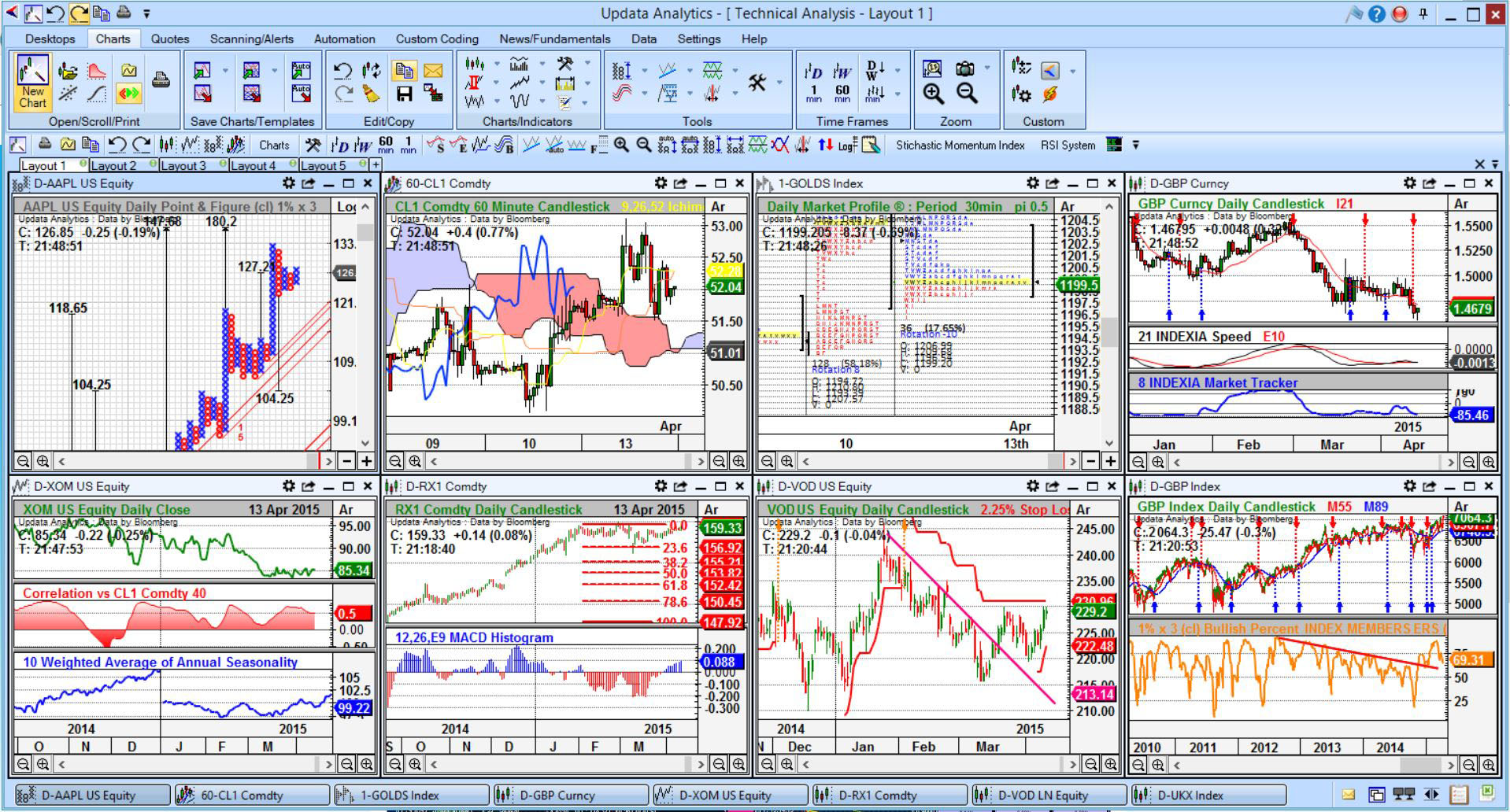Click the candle with gear icon in Custom group
Screen dimensions: 1510x812
pyautogui.click(x=1021, y=94)
